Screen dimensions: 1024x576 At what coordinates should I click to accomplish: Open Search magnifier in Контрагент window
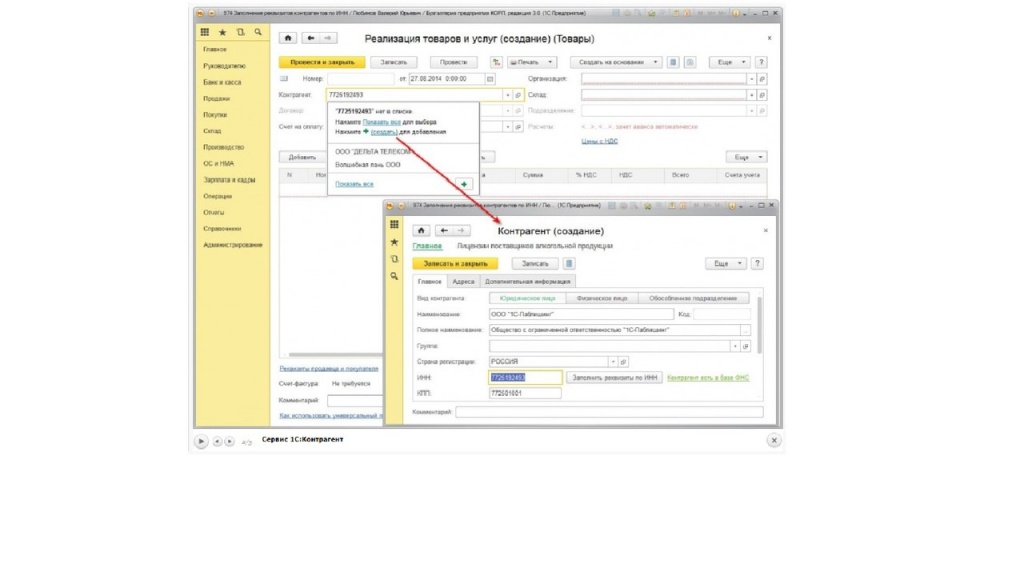pyautogui.click(x=394, y=276)
